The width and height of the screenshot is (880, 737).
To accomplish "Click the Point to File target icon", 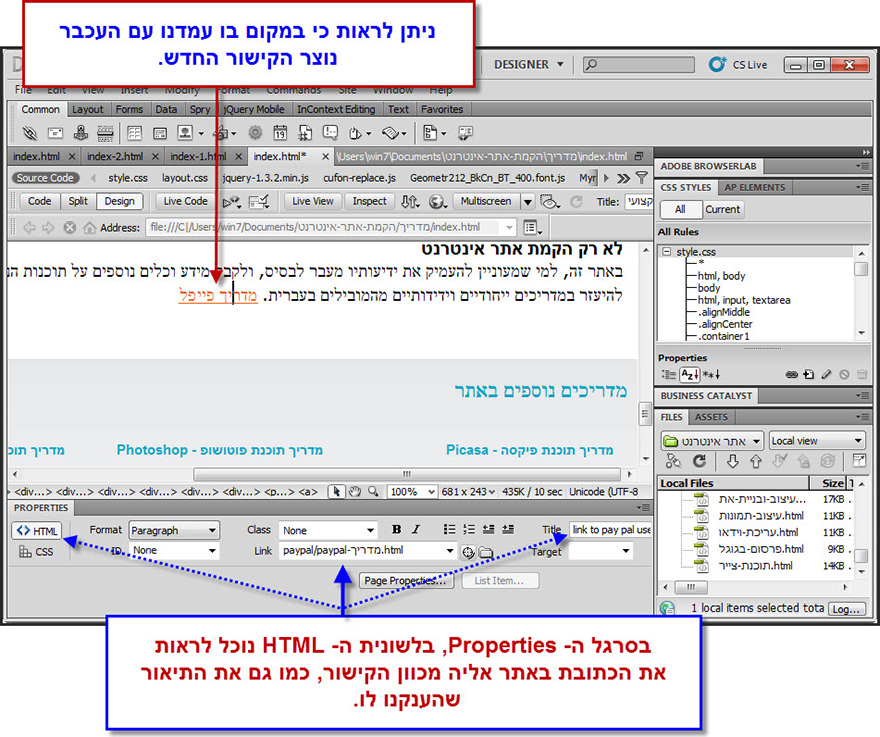I will pyautogui.click(x=468, y=552).
